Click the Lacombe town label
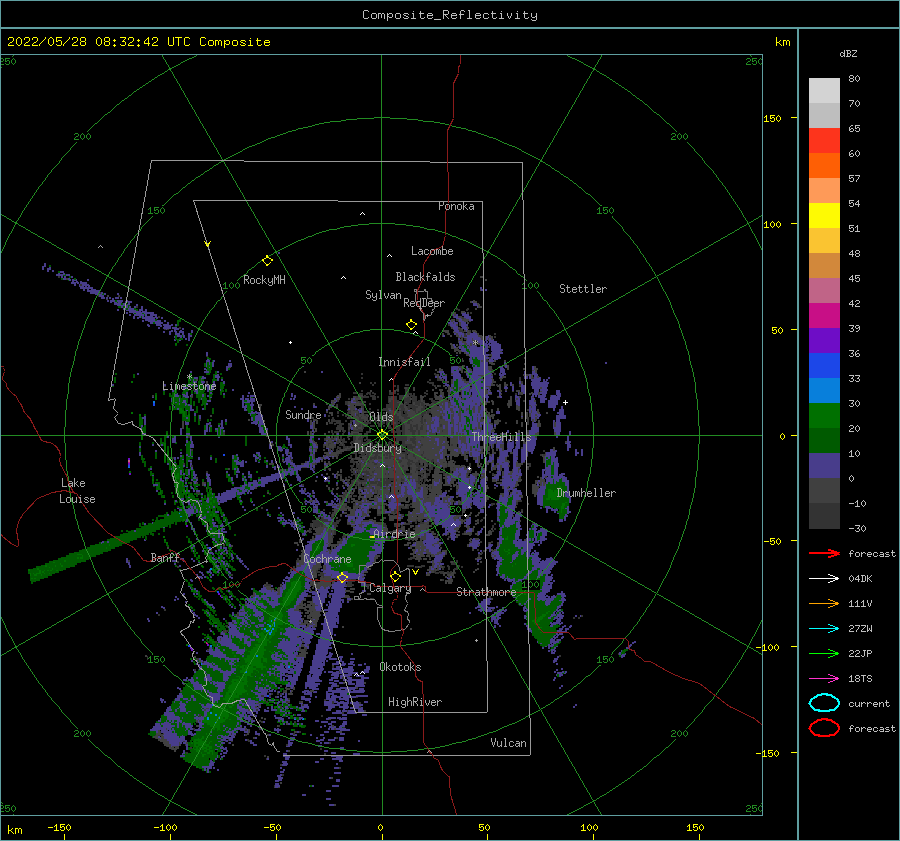This screenshot has height=841, width=900. pos(432,251)
